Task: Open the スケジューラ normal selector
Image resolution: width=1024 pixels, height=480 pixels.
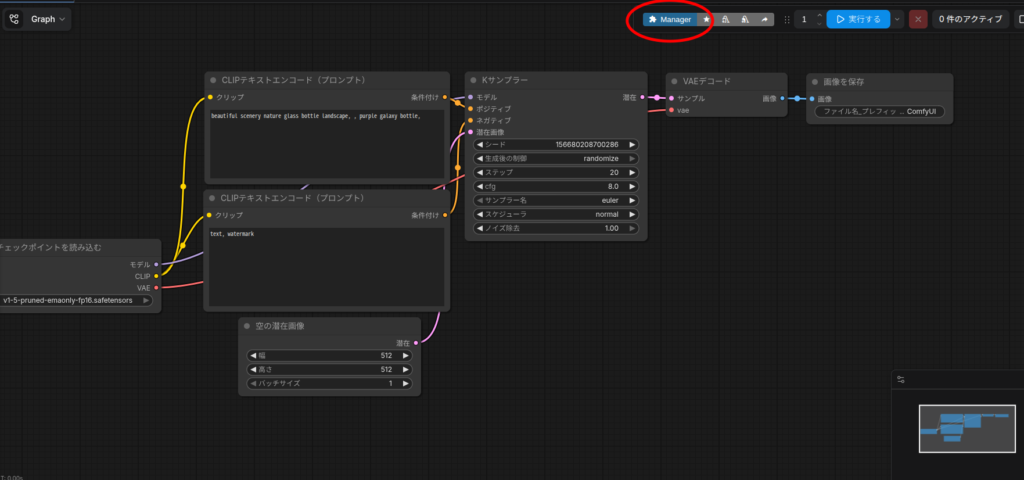Action: (x=556, y=214)
